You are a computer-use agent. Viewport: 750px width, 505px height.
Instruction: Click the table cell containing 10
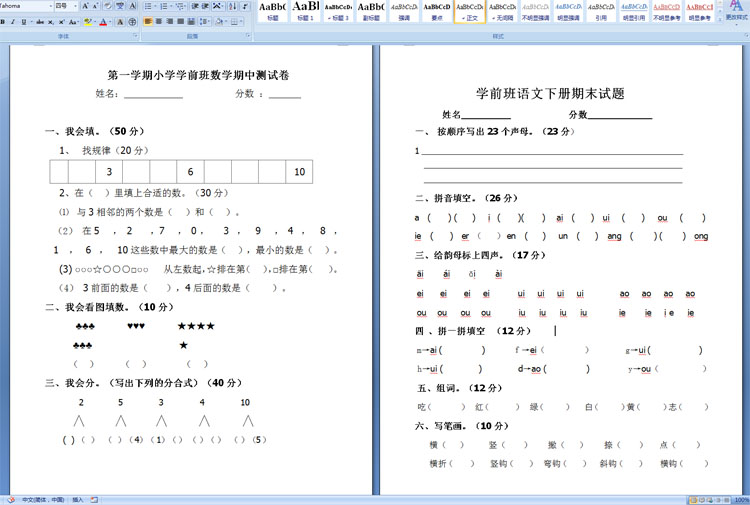pyautogui.click(x=299, y=172)
